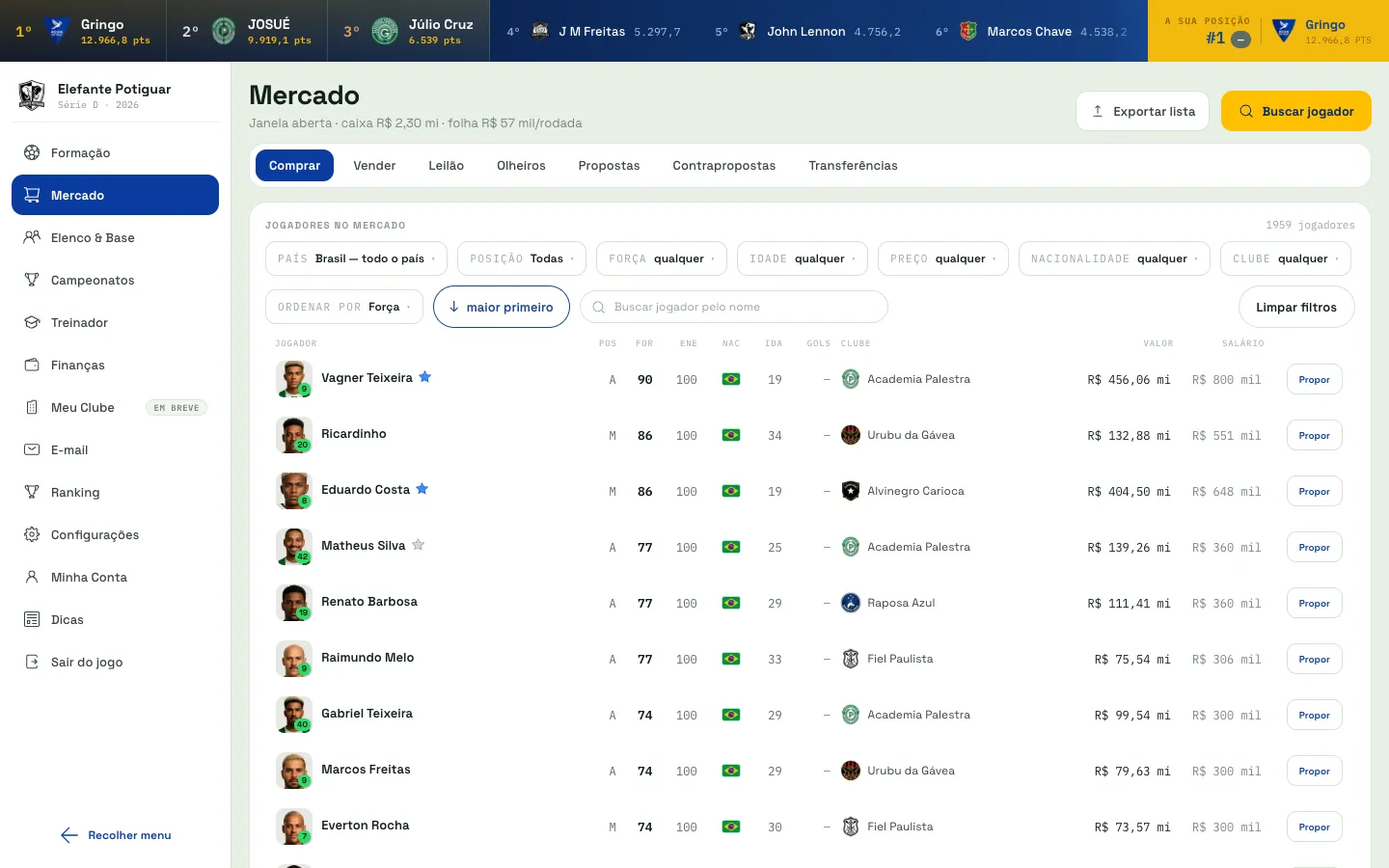Click the Minha Conta person icon
Image resolution: width=1389 pixels, height=868 pixels.
32,577
